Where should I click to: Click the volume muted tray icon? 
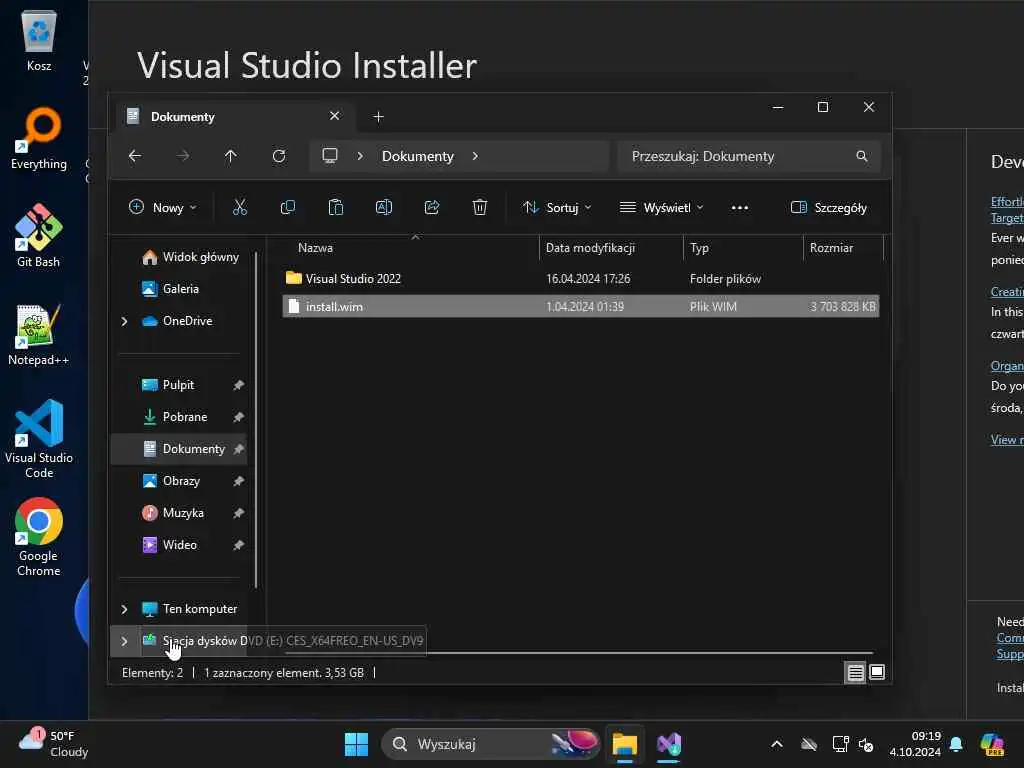[x=866, y=744]
